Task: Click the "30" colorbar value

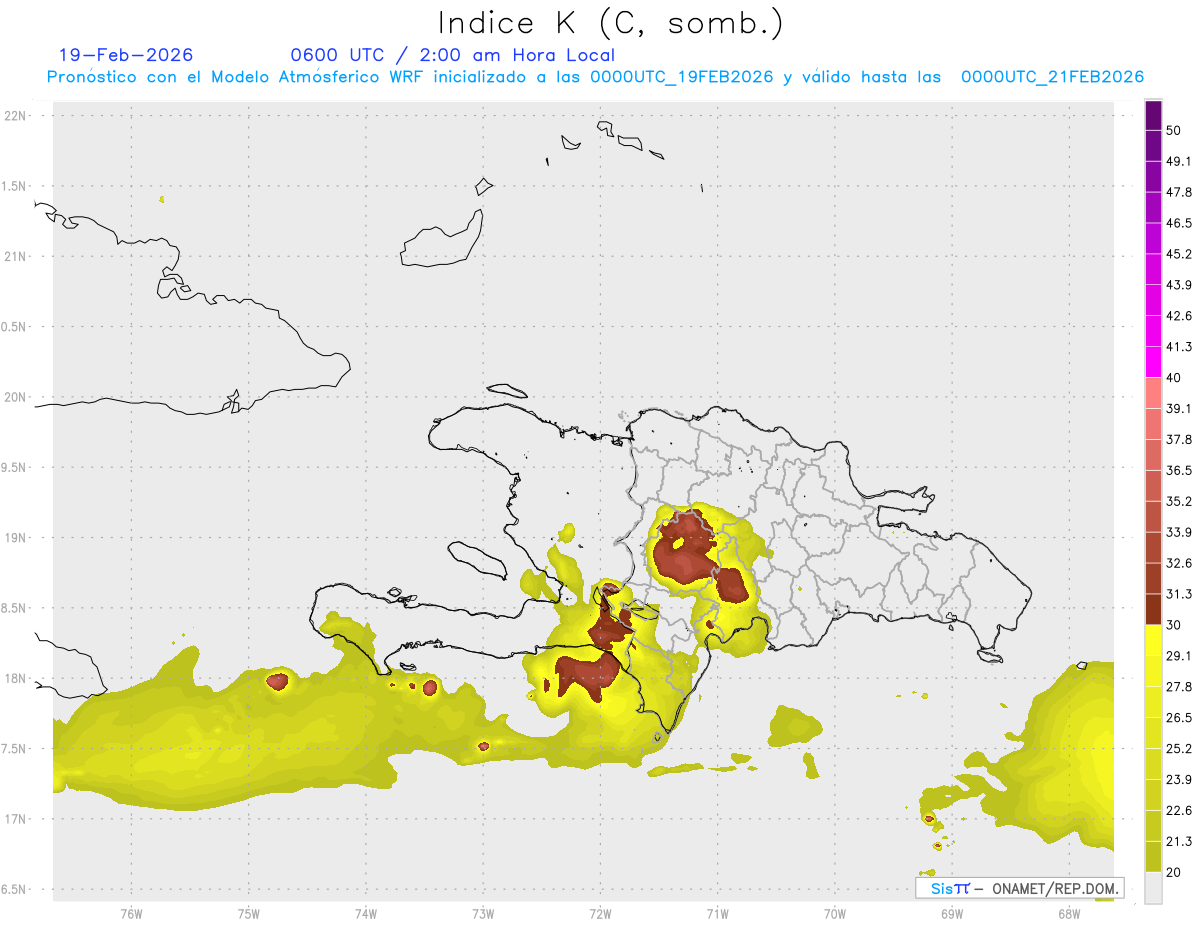Action: coord(1174,625)
